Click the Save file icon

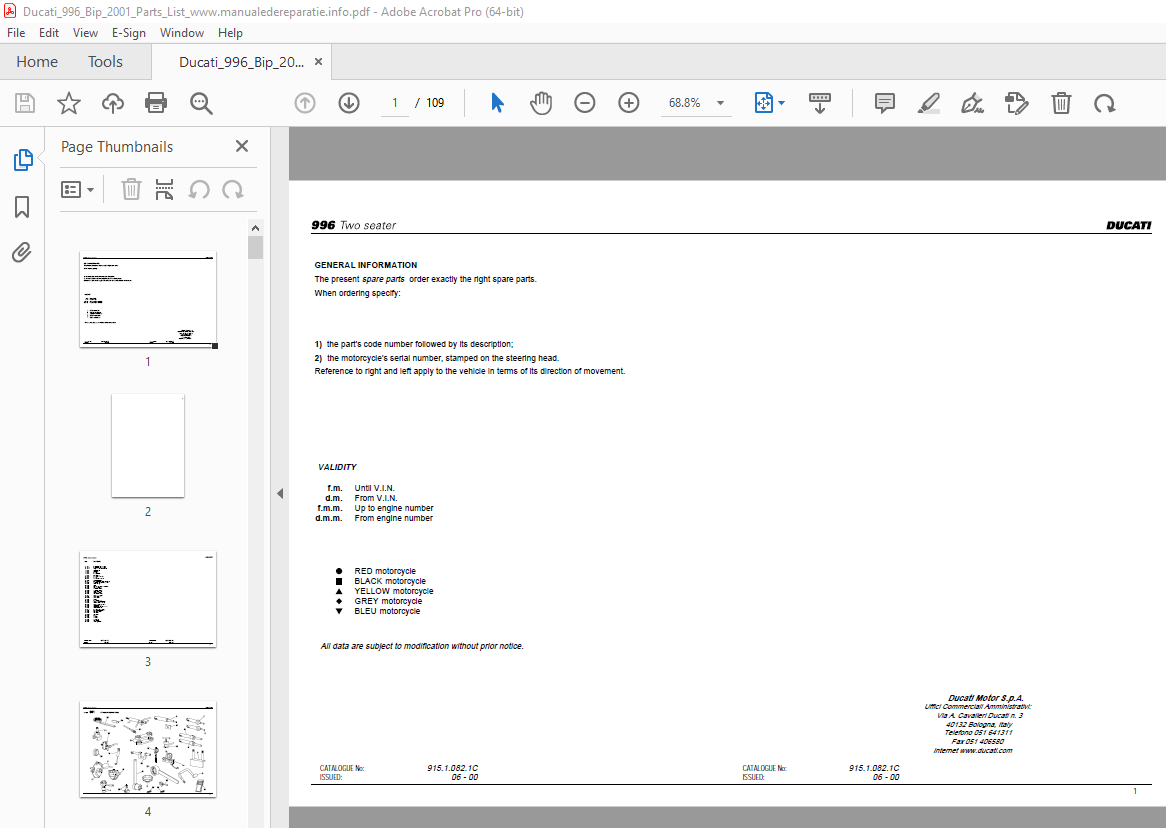[x=25, y=103]
